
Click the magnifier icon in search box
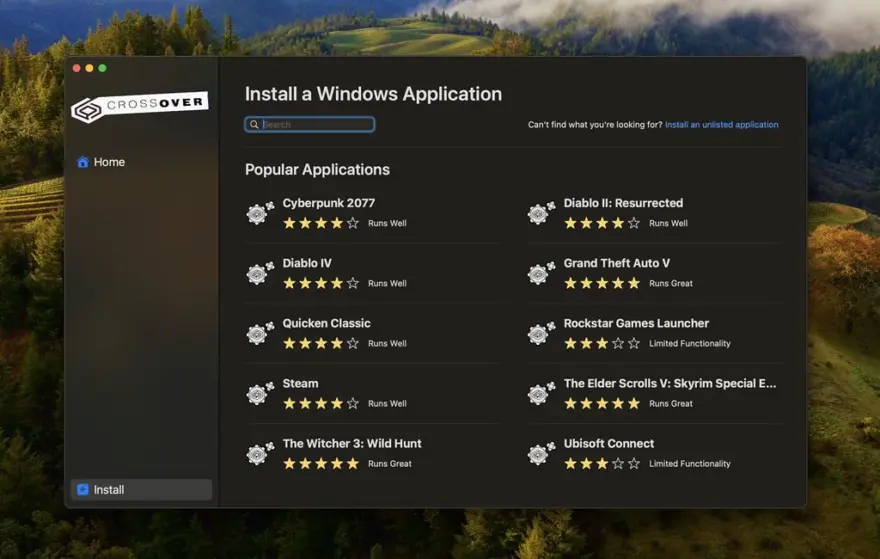pyautogui.click(x=254, y=125)
